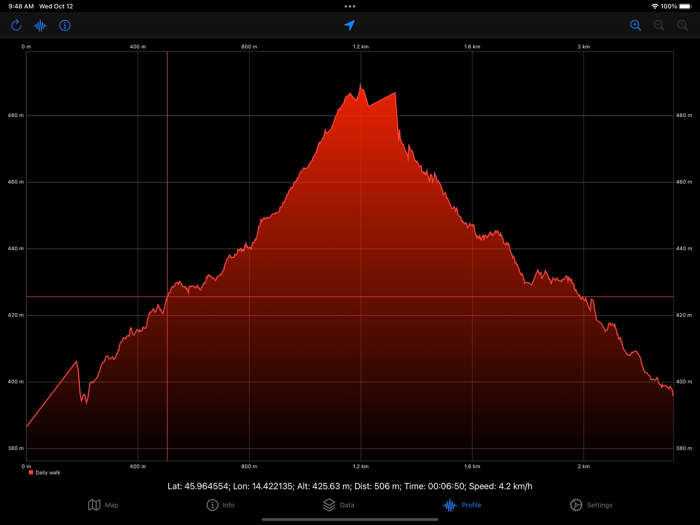Open the Settings tab

591,505
